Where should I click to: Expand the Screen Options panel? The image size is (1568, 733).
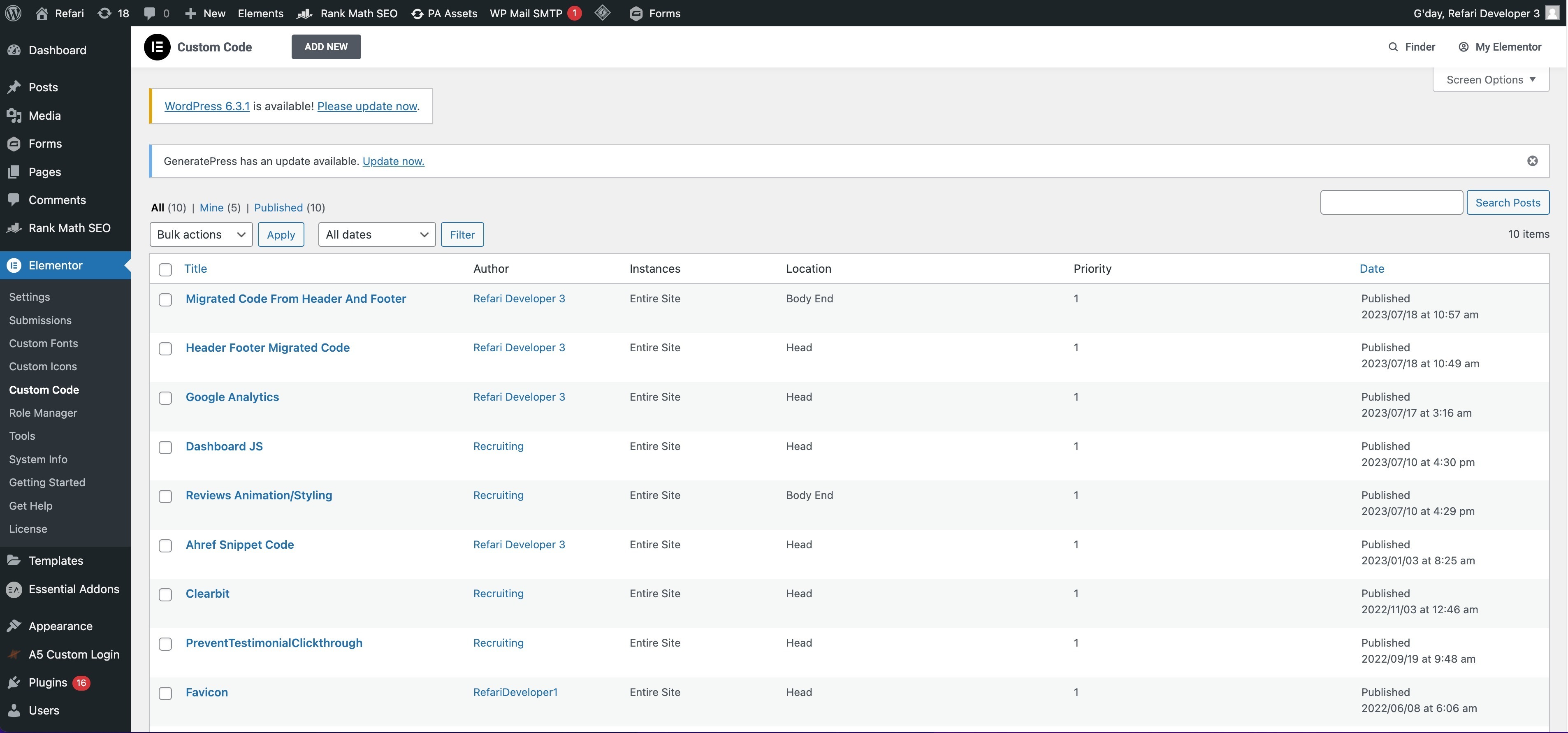[1491, 80]
